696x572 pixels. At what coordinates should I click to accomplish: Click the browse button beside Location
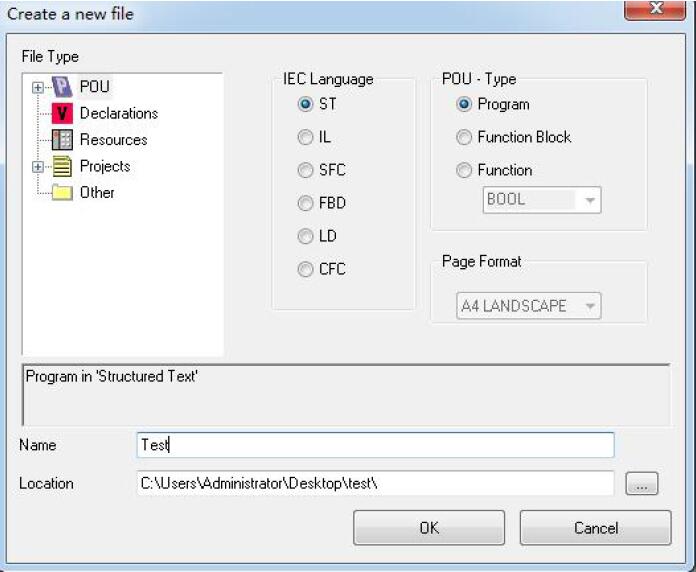point(641,484)
